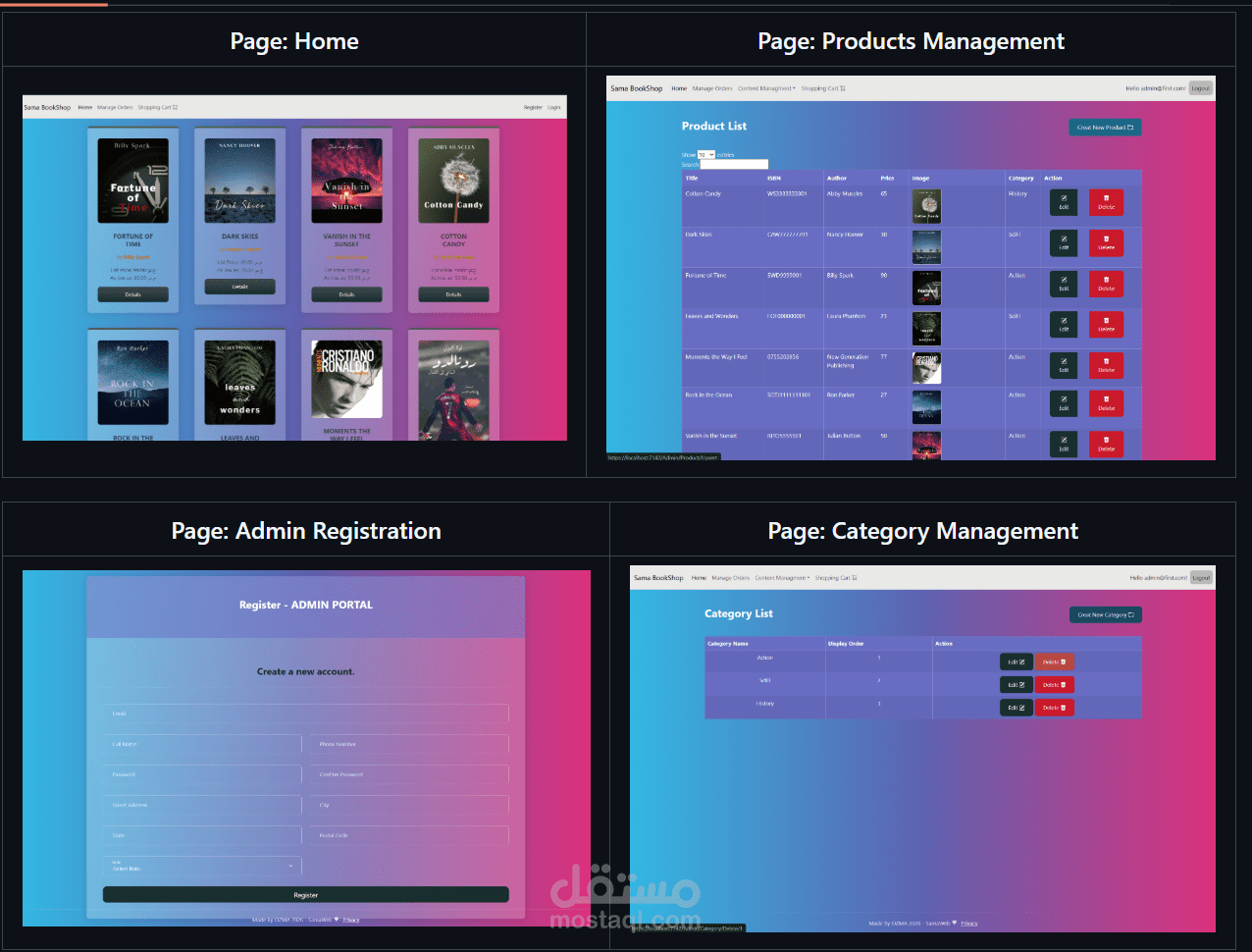Click Leaves and Wonders book cover
Image resolution: width=1252 pixels, height=952 pixels.
[240, 382]
